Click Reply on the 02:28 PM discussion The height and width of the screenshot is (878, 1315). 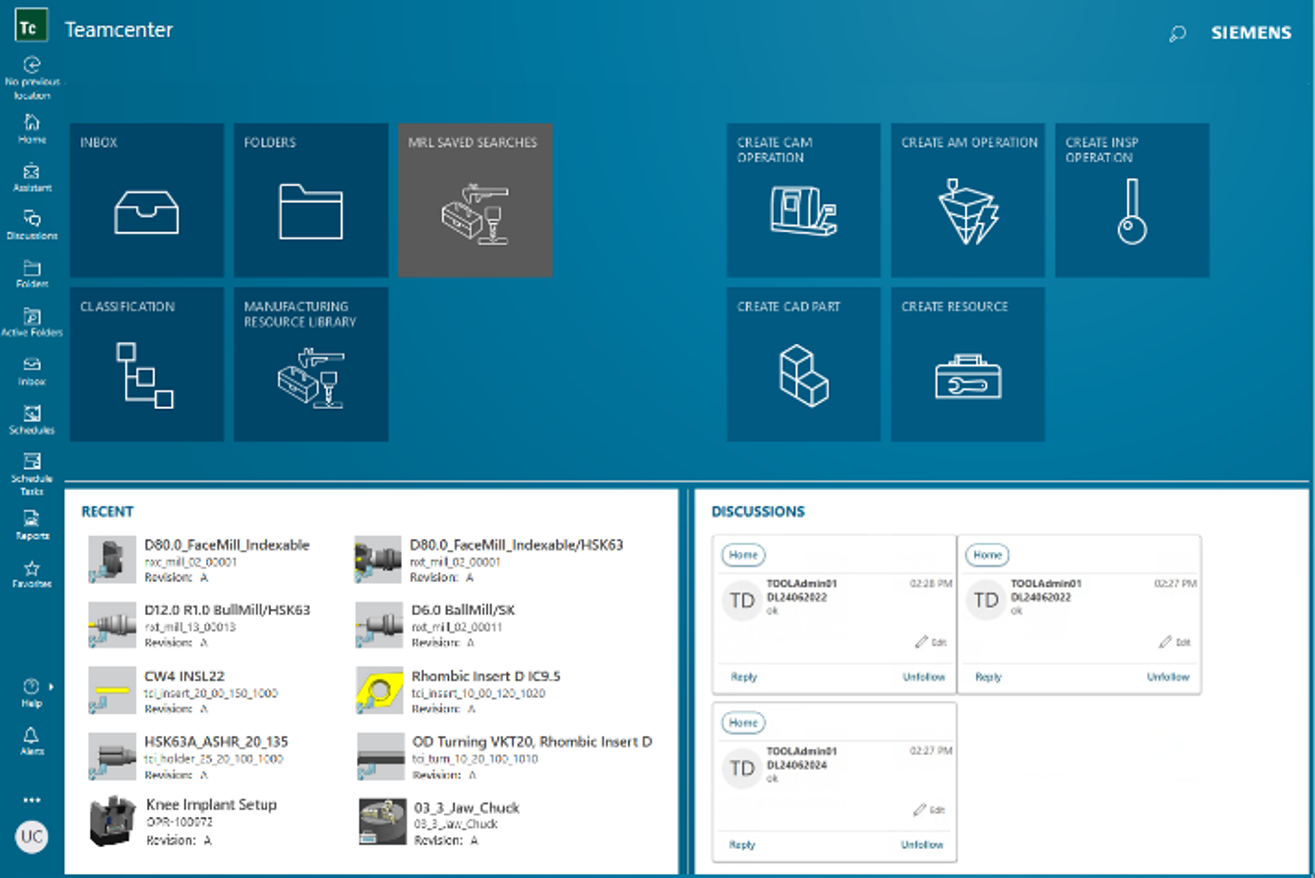pyautogui.click(x=743, y=677)
